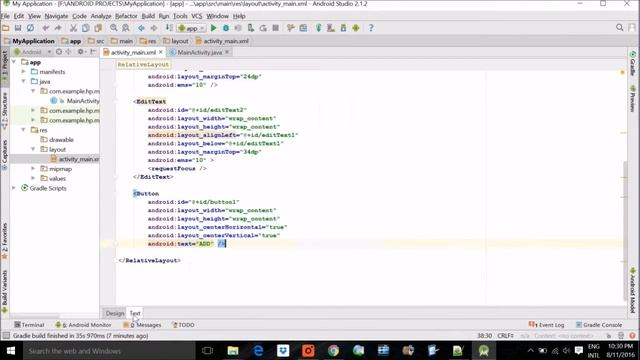Run the app with the green play icon
640x360 pixels.
click(213, 28)
